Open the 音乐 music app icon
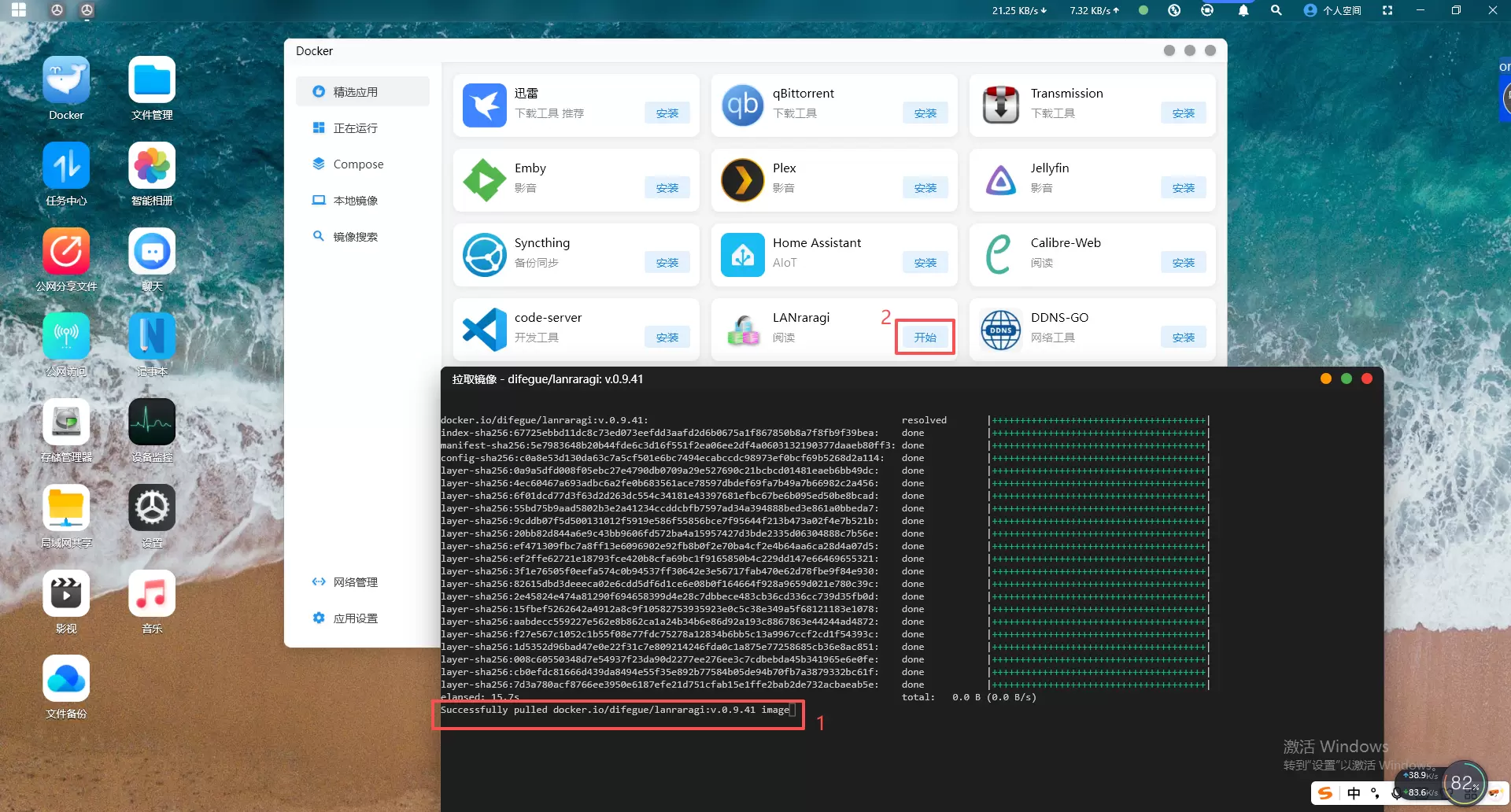This screenshot has width=1511, height=812. [152, 594]
